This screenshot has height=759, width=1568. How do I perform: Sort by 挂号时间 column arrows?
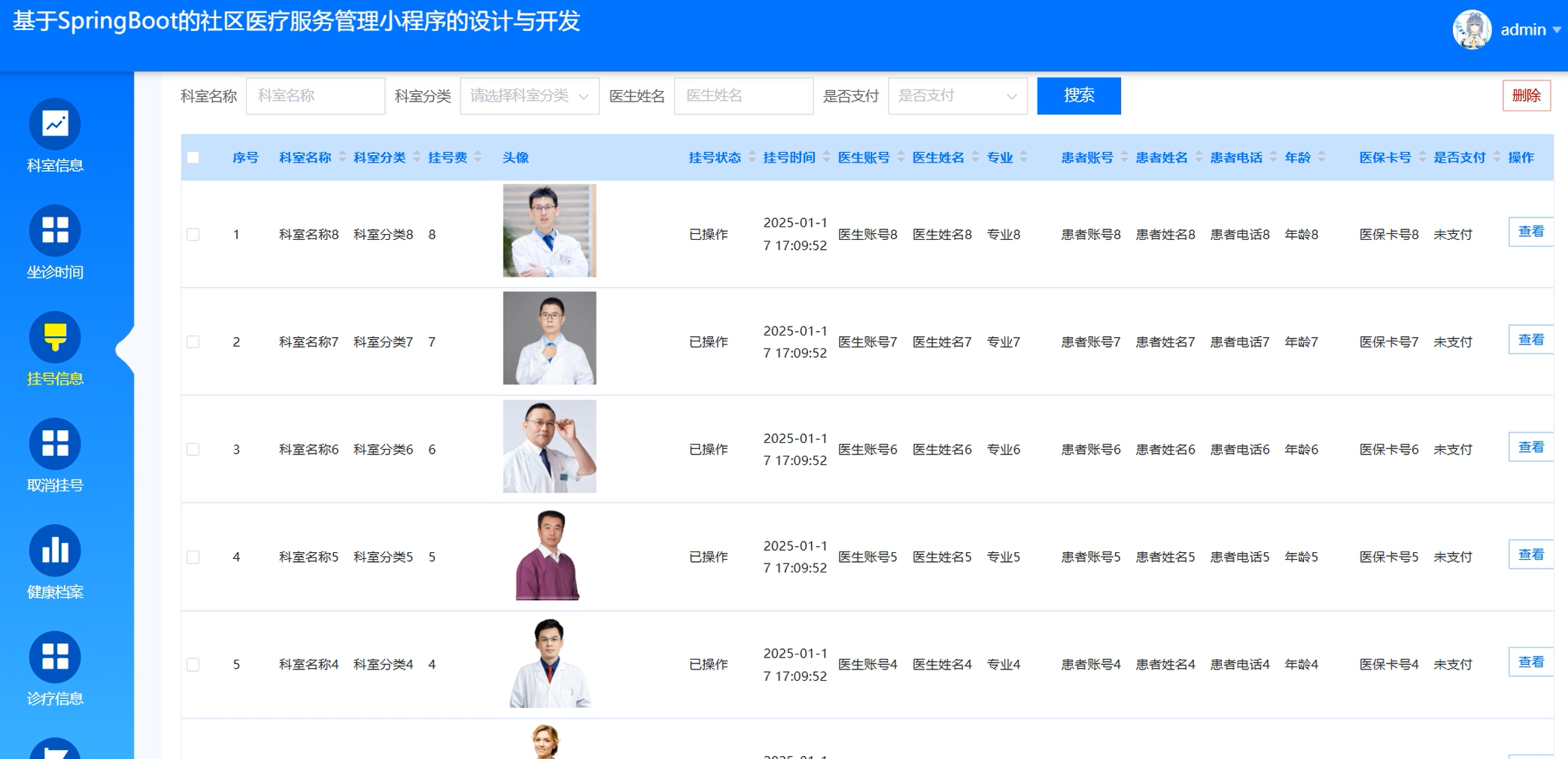(826, 157)
